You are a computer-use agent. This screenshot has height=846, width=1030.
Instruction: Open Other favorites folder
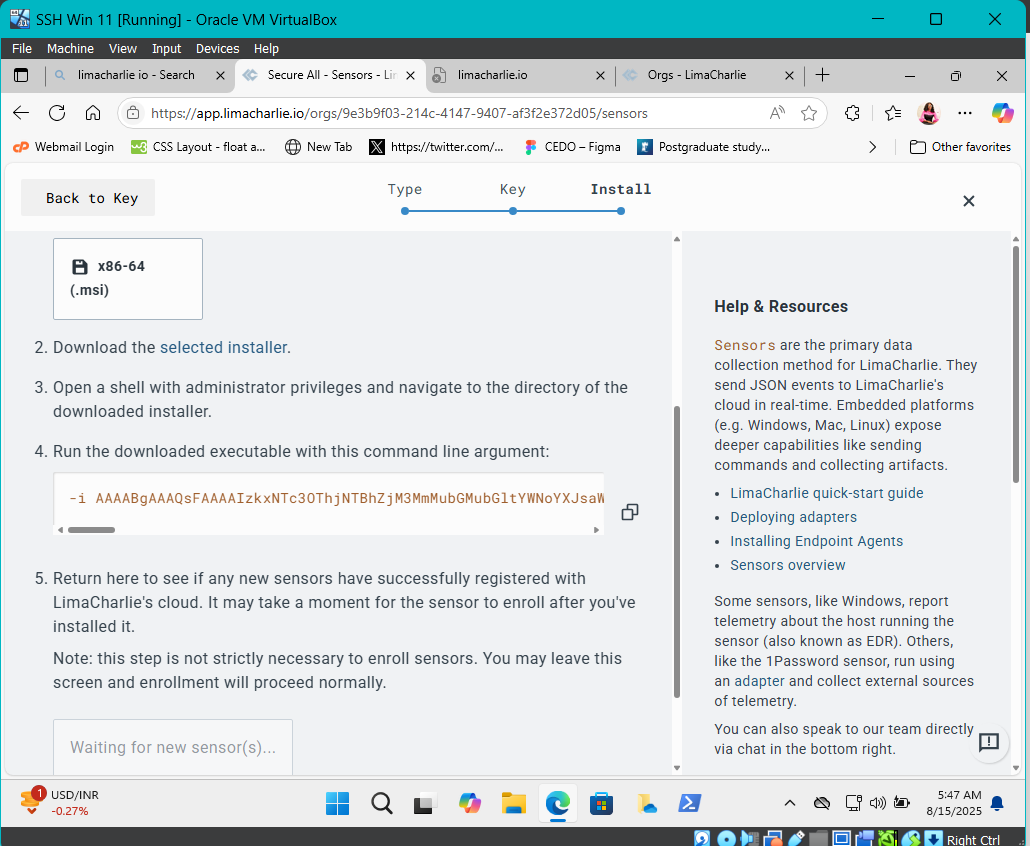[960, 147]
